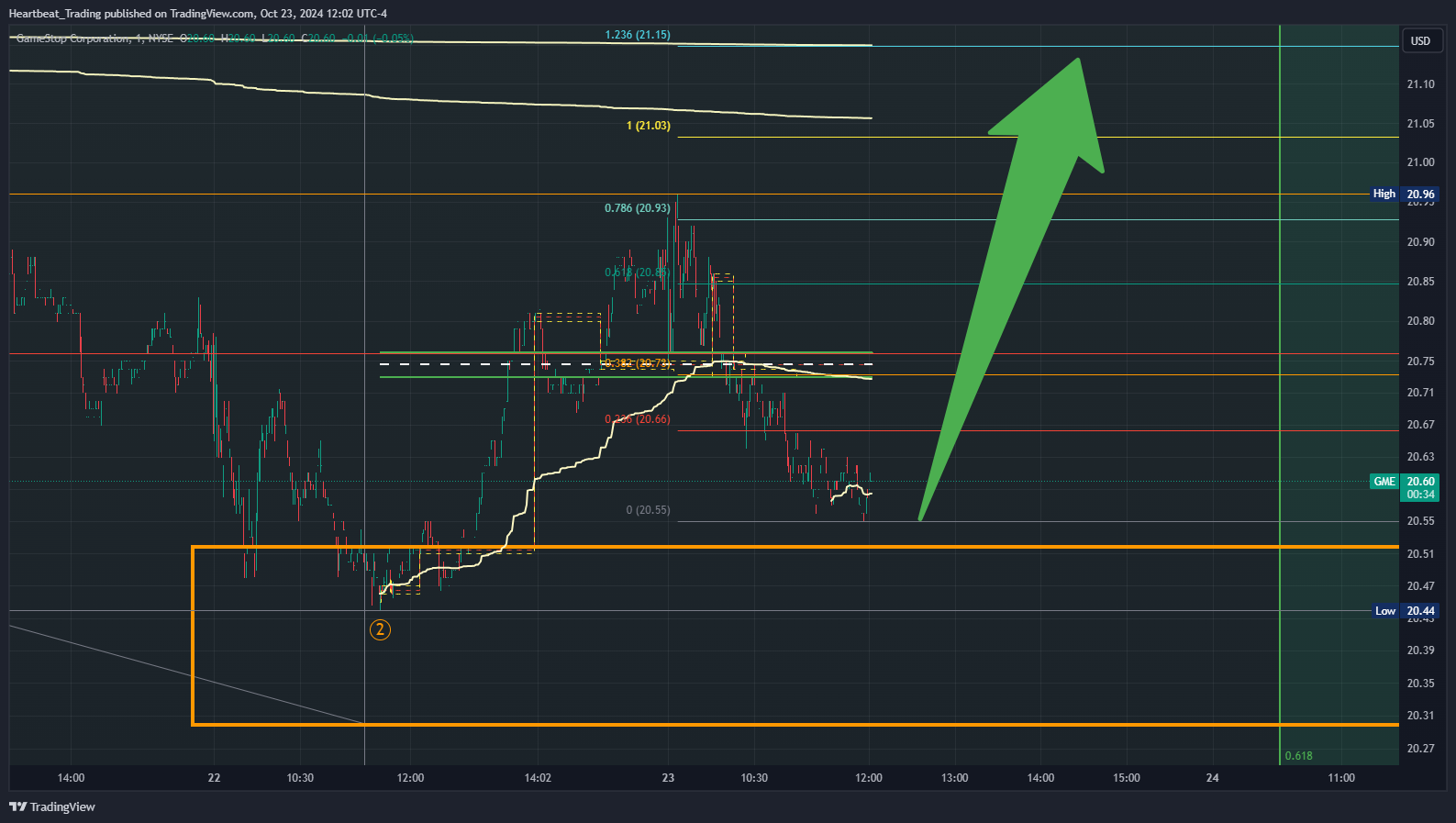
Task: Click the High 20.96 price label
Action: coord(1404,194)
